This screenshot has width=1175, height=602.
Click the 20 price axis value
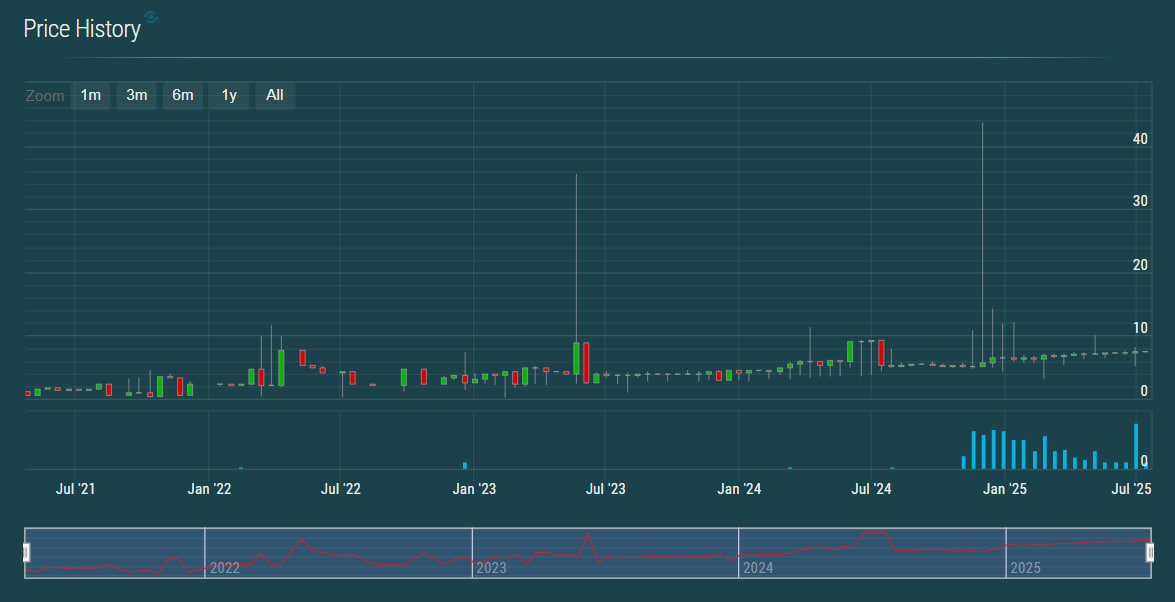[1141, 265]
